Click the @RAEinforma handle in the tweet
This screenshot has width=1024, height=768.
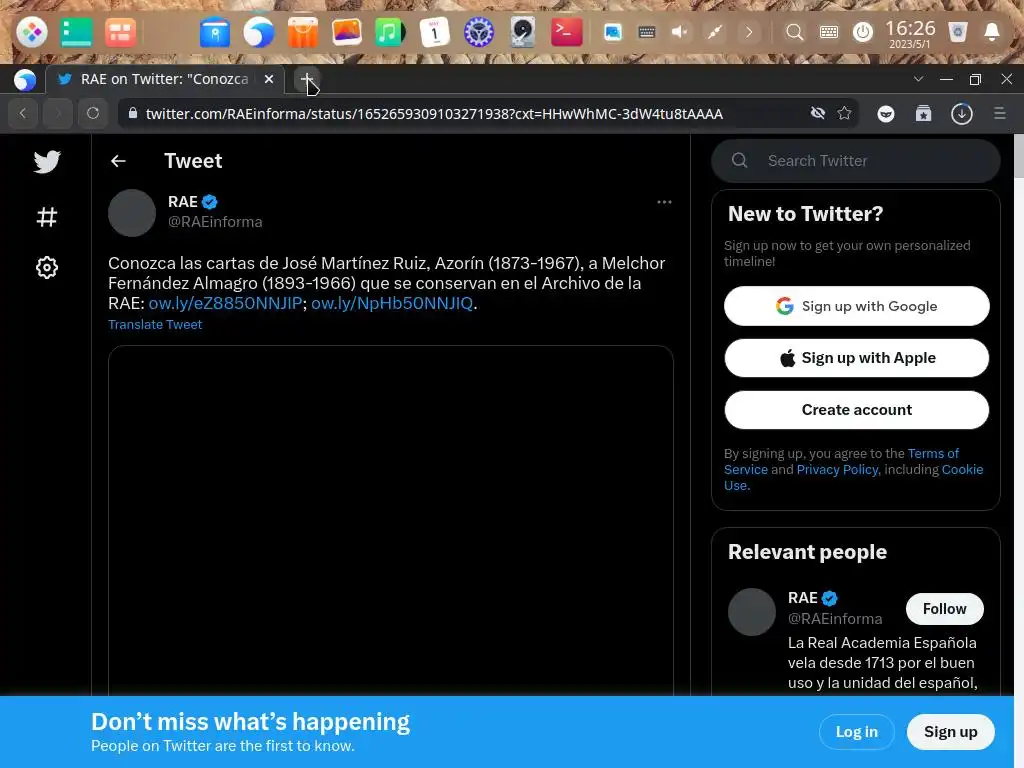click(215, 222)
